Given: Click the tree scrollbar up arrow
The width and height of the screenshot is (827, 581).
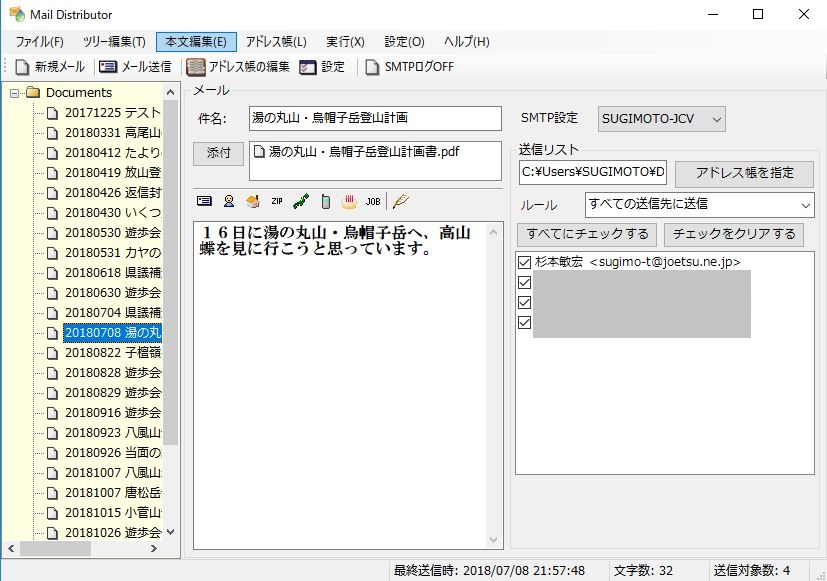Looking at the screenshot, I should pyautogui.click(x=170, y=93).
